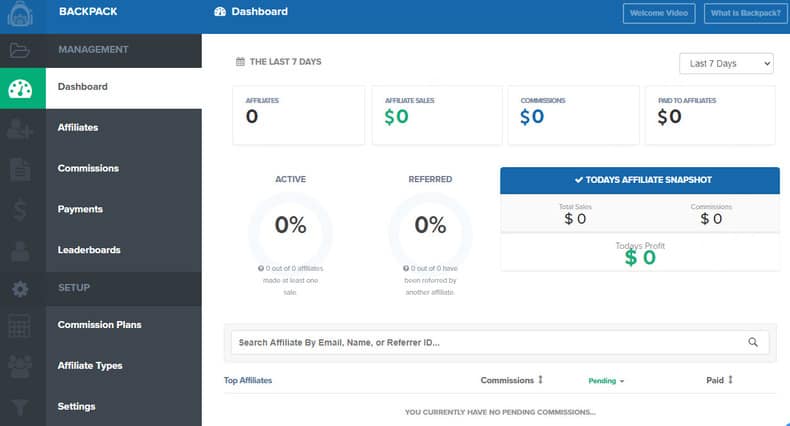
Task: Click the Backpack logo icon
Action: pyautogui.click(x=20, y=14)
